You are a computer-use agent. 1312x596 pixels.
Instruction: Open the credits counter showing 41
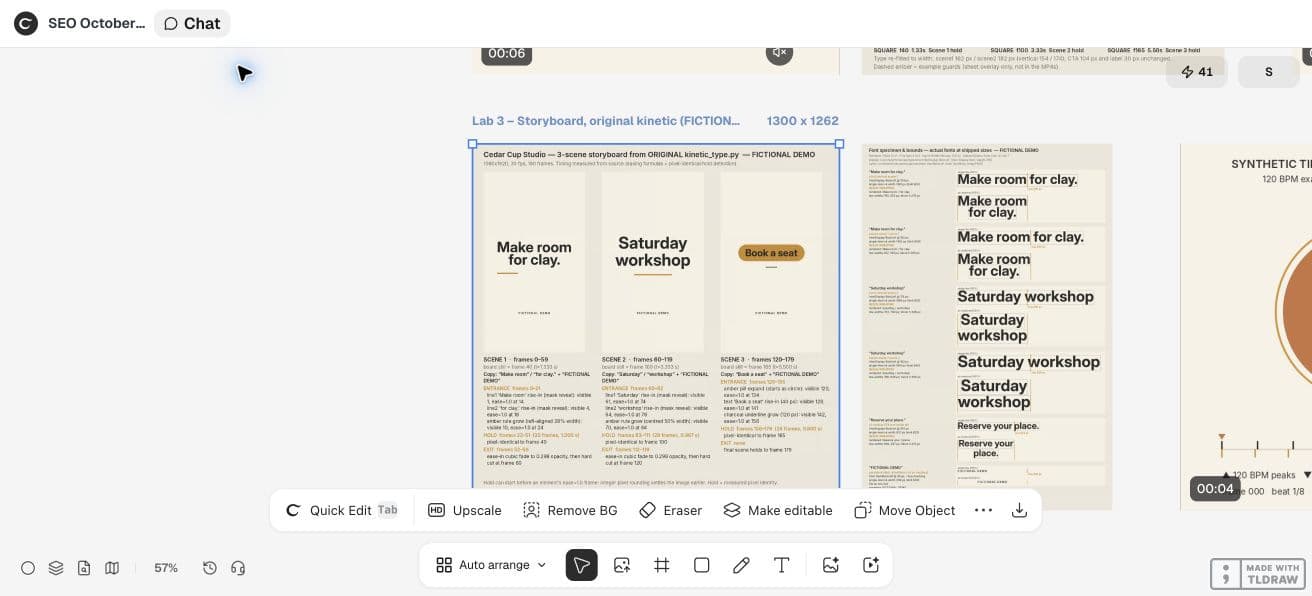pos(1197,72)
